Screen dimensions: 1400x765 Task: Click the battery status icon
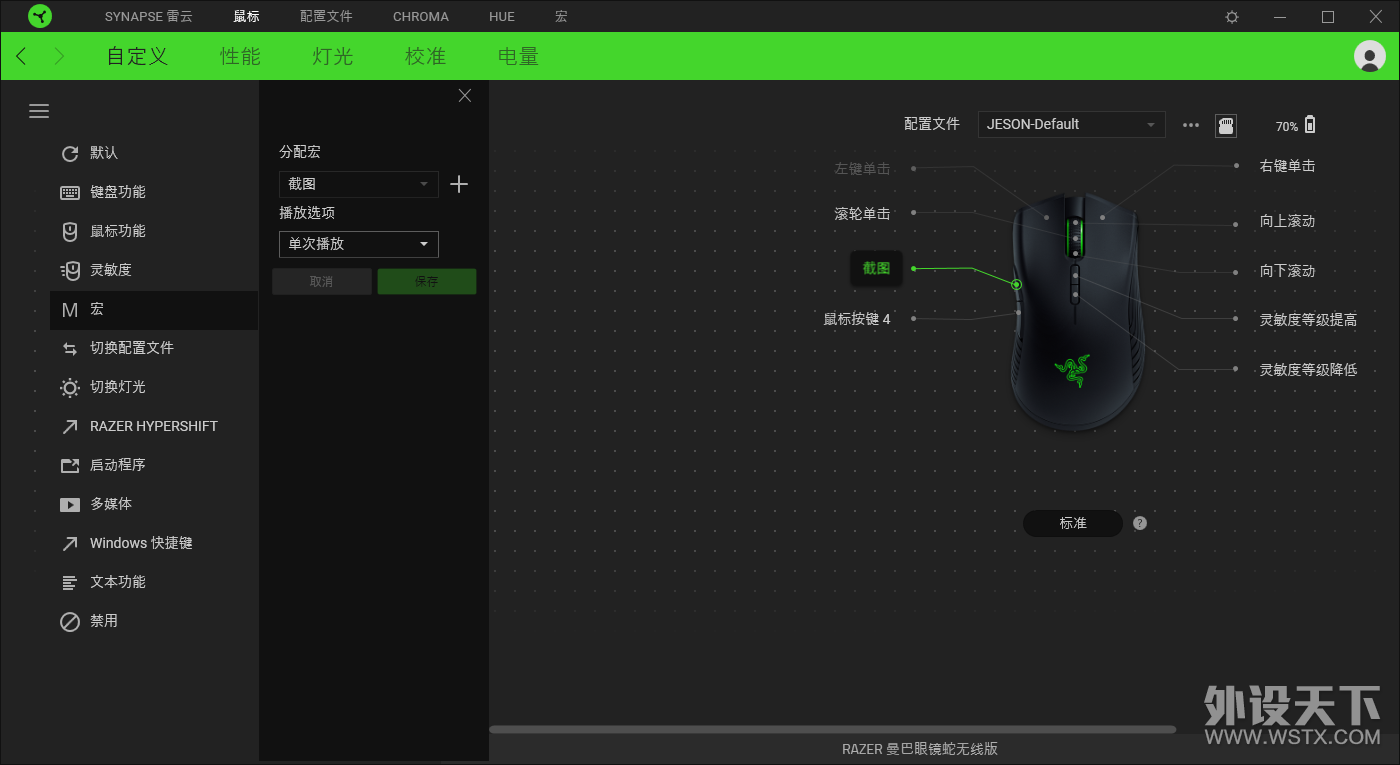[x=1310, y=125]
